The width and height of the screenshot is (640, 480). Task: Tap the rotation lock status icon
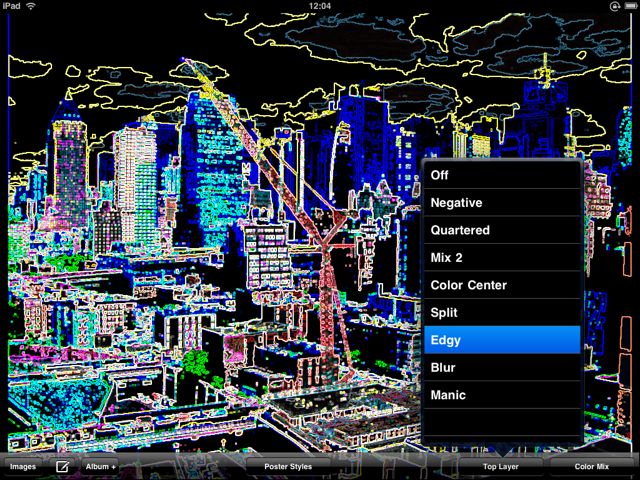pos(615,6)
